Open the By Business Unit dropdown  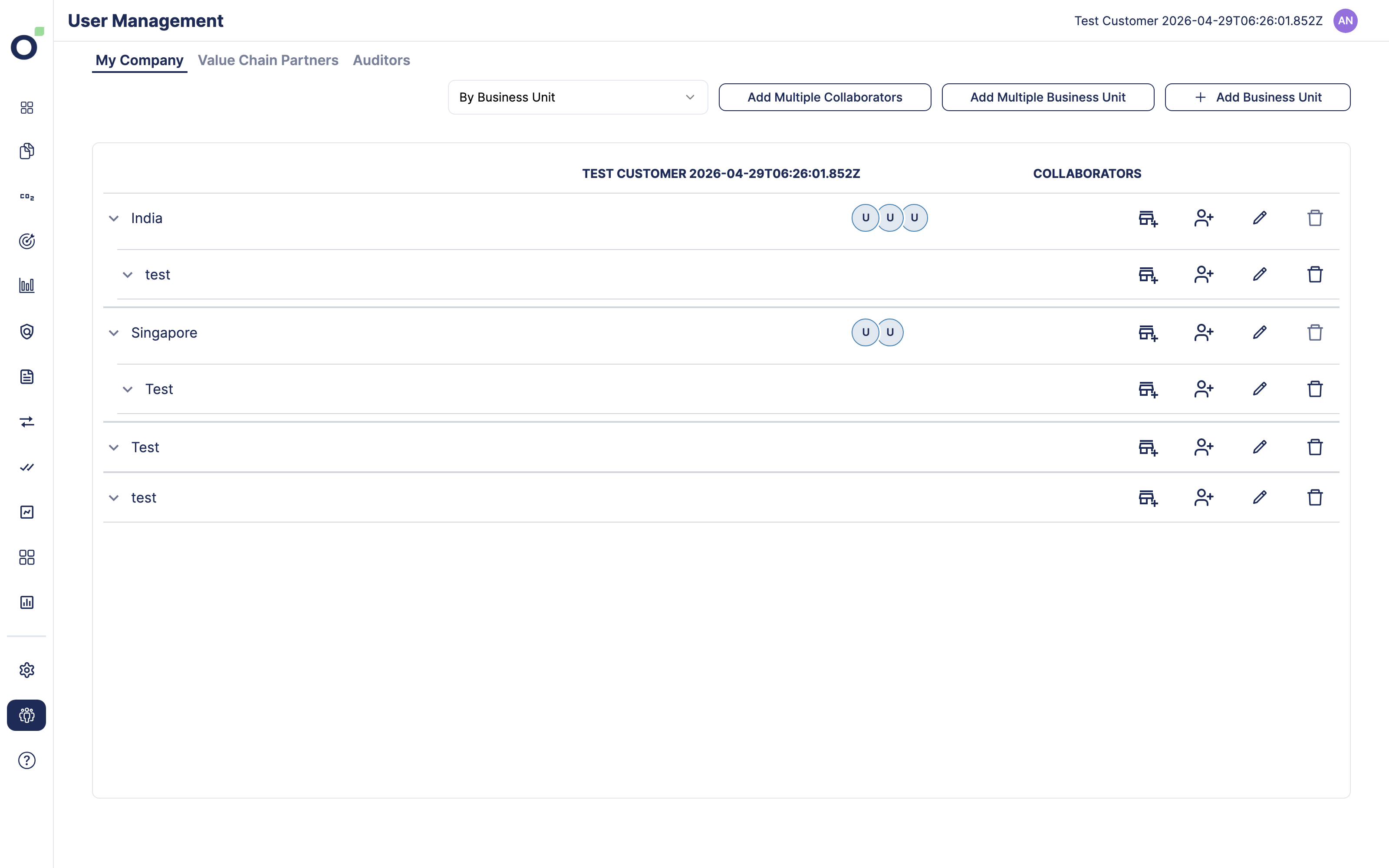577,97
